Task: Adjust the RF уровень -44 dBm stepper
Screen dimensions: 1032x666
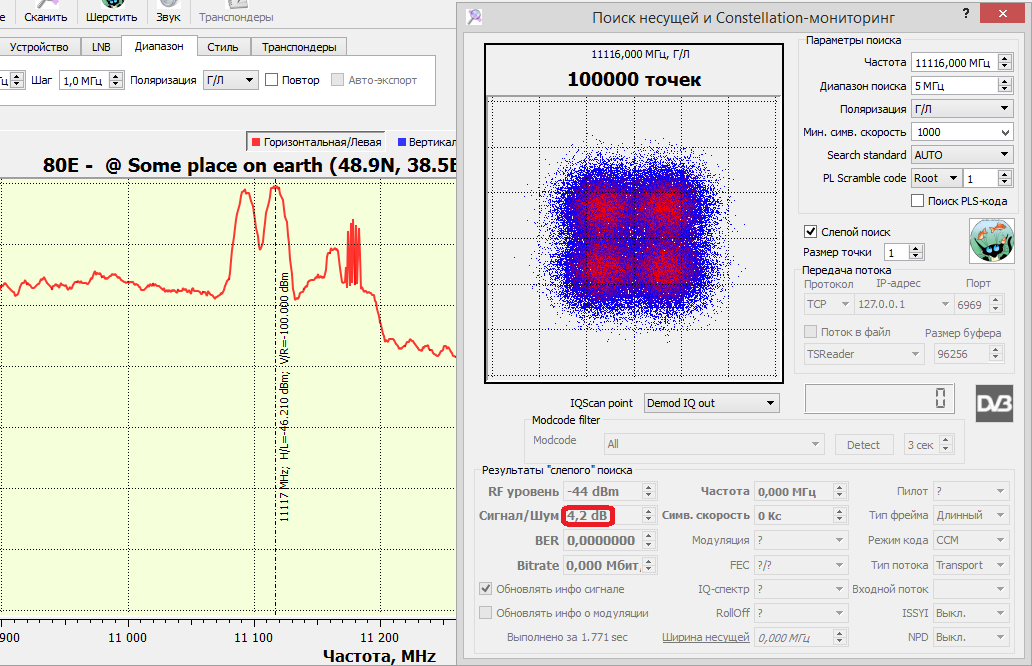Action: pos(648,491)
